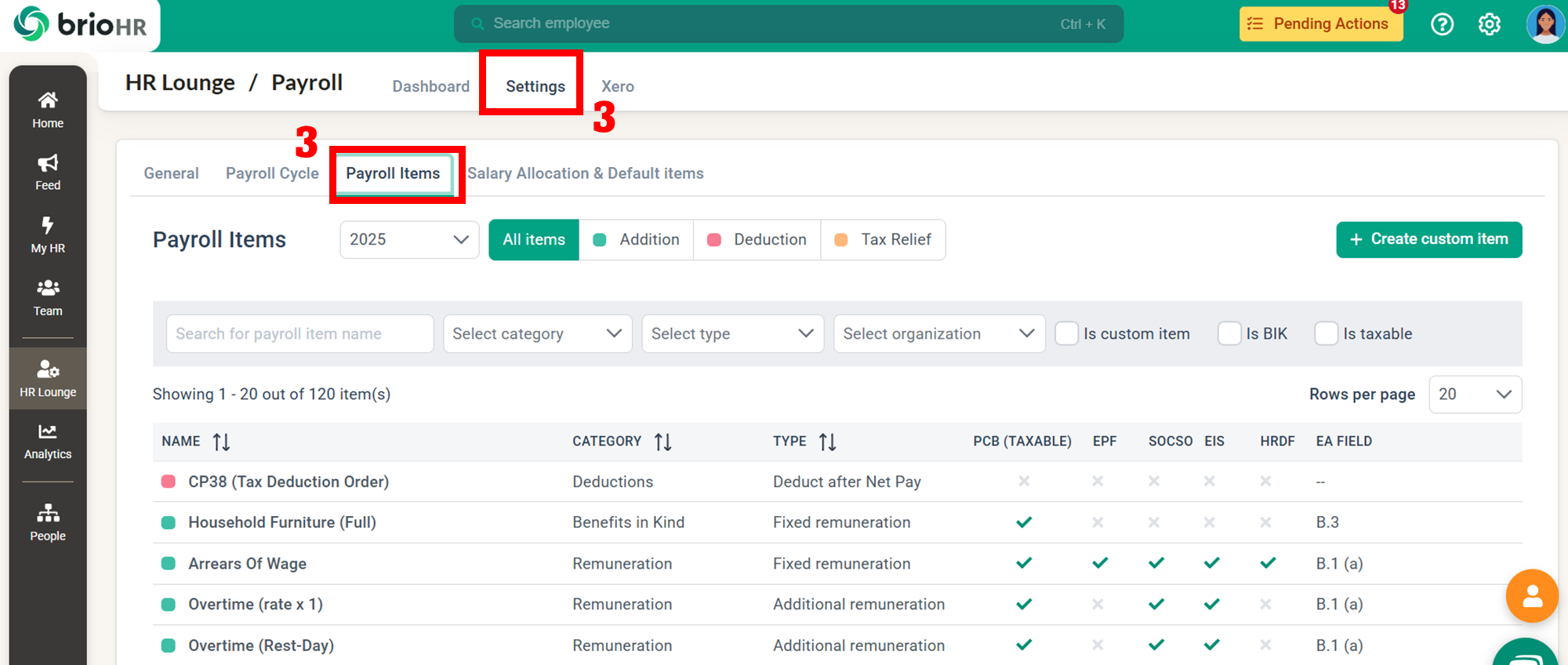Open the help question mark icon
Viewport: 1568px width, 665px height.
[1442, 24]
